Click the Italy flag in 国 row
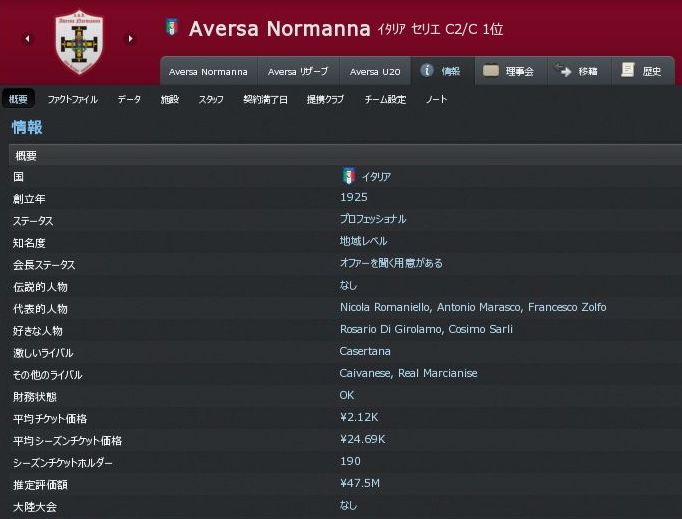This screenshot has width=682, height=519. point(349,176)
